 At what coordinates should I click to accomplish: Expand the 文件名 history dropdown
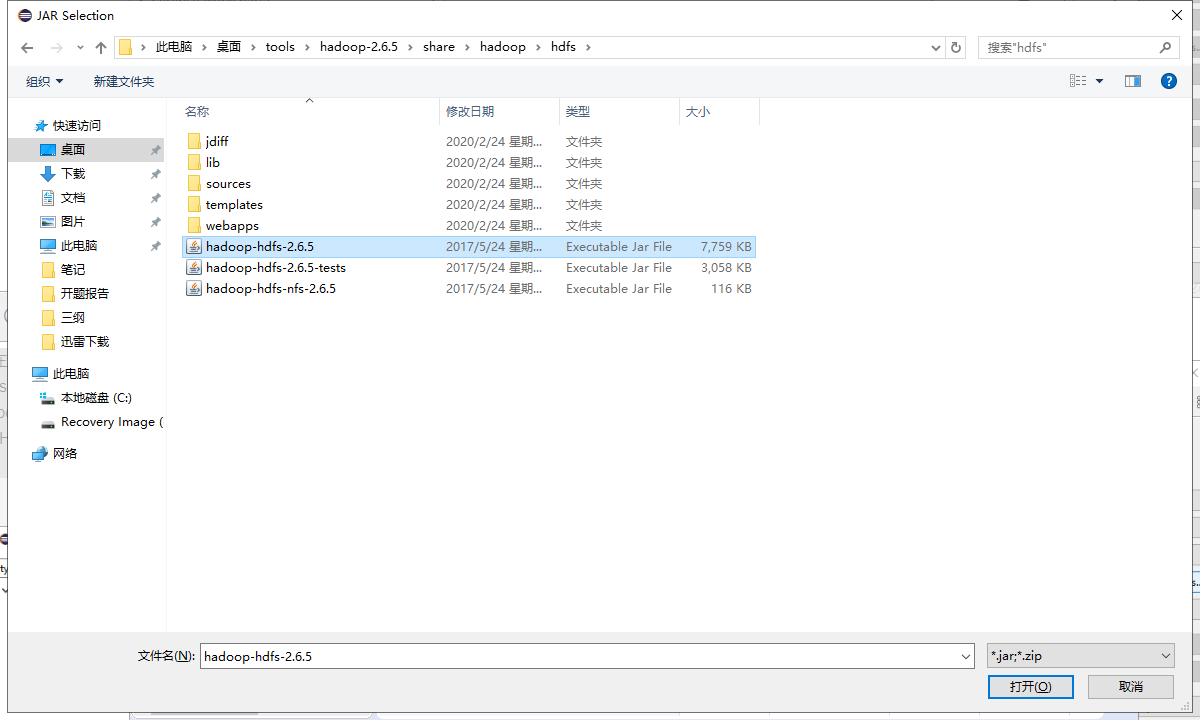(x=966, y=656)
